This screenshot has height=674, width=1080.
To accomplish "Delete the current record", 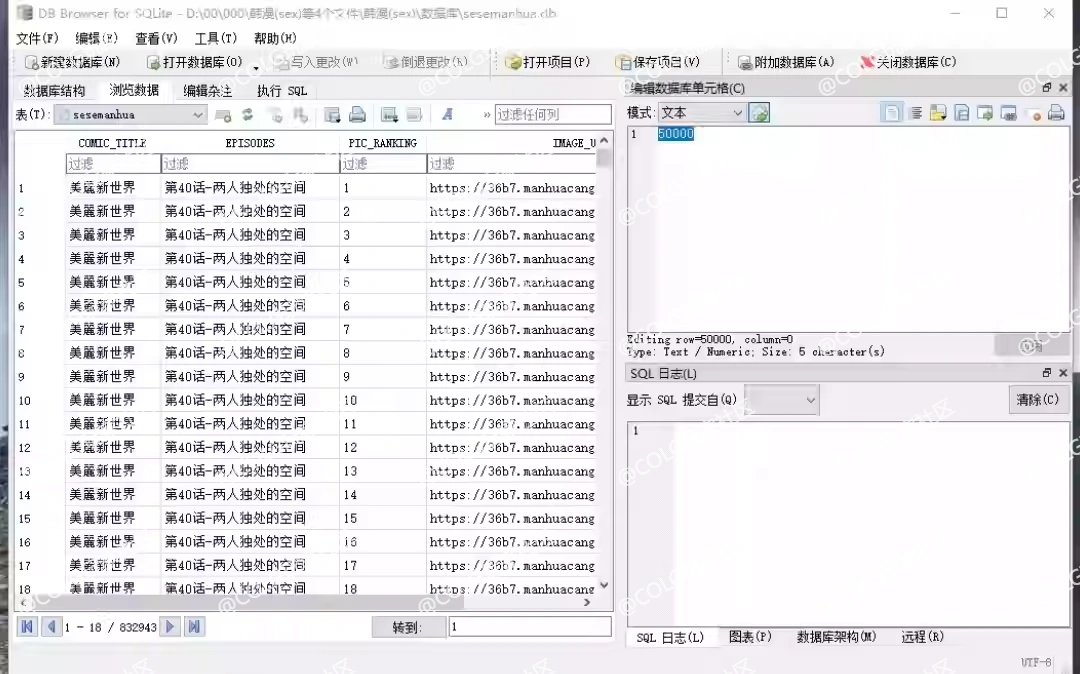I will pyautogui.click(x=304, y=114).
